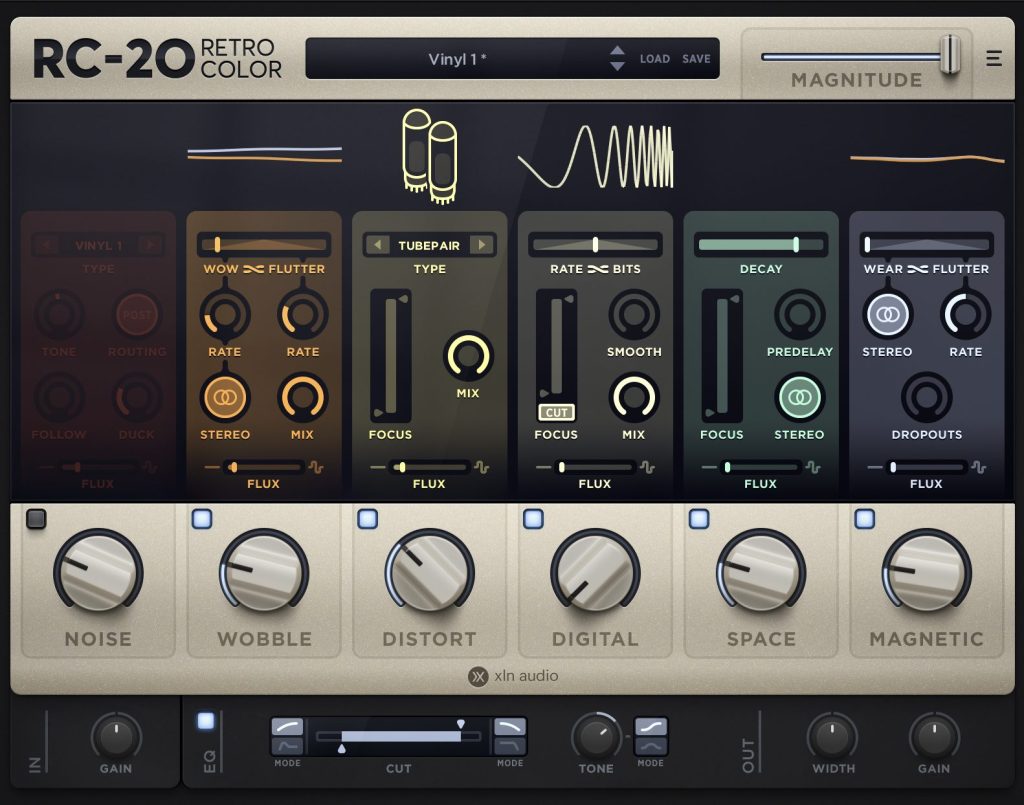Click the input Gain knob
This screenshot has height=805, width=1024.
pyautogui.click(x=116, y=736)
